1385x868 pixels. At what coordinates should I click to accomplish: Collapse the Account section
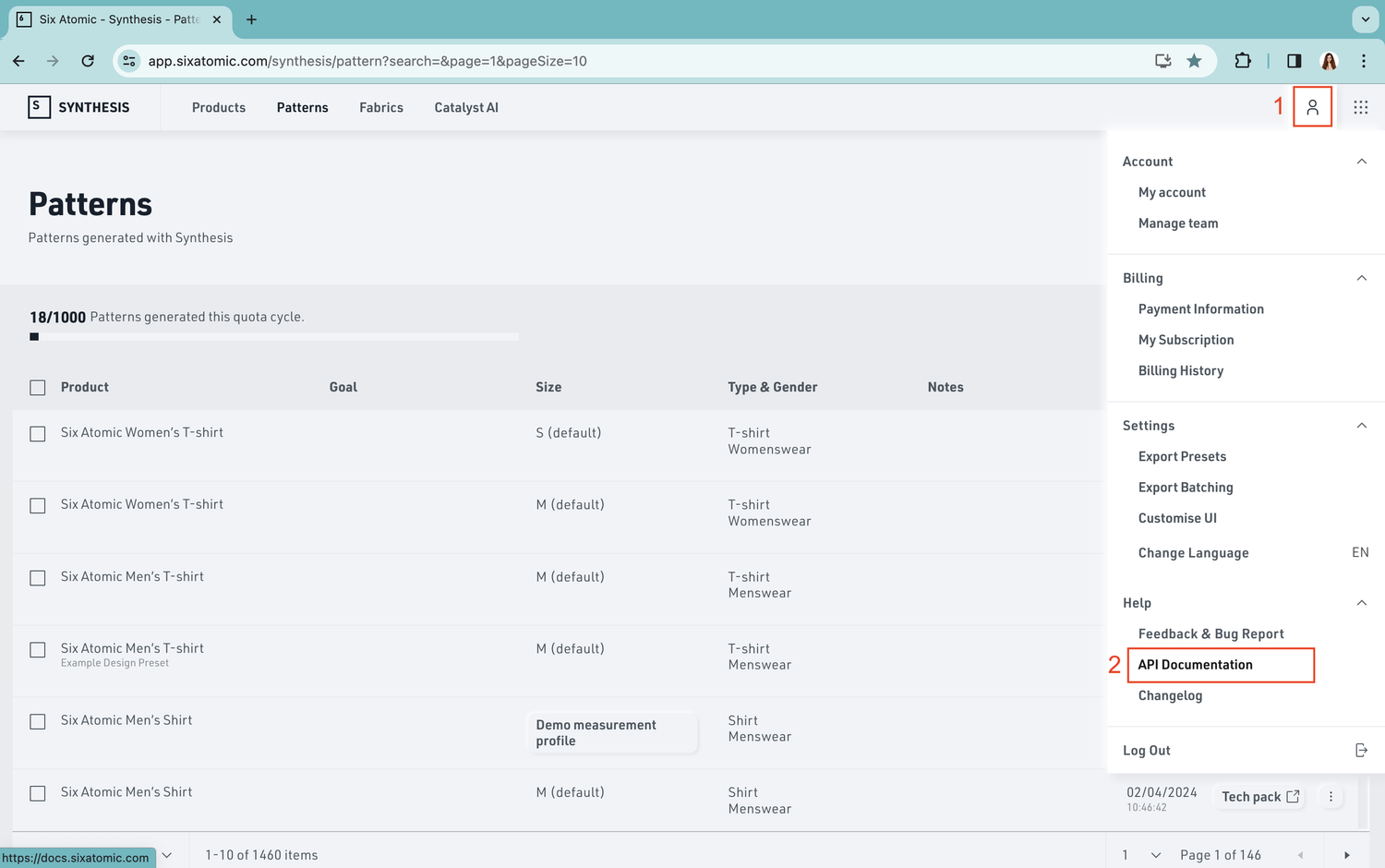tap(1361, 161)
